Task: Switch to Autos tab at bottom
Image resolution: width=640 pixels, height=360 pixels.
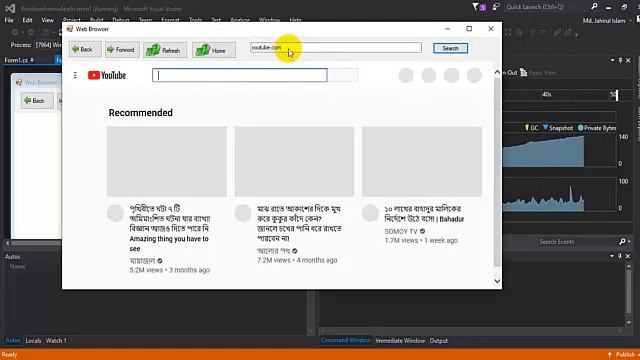Action: coord(13,340)
